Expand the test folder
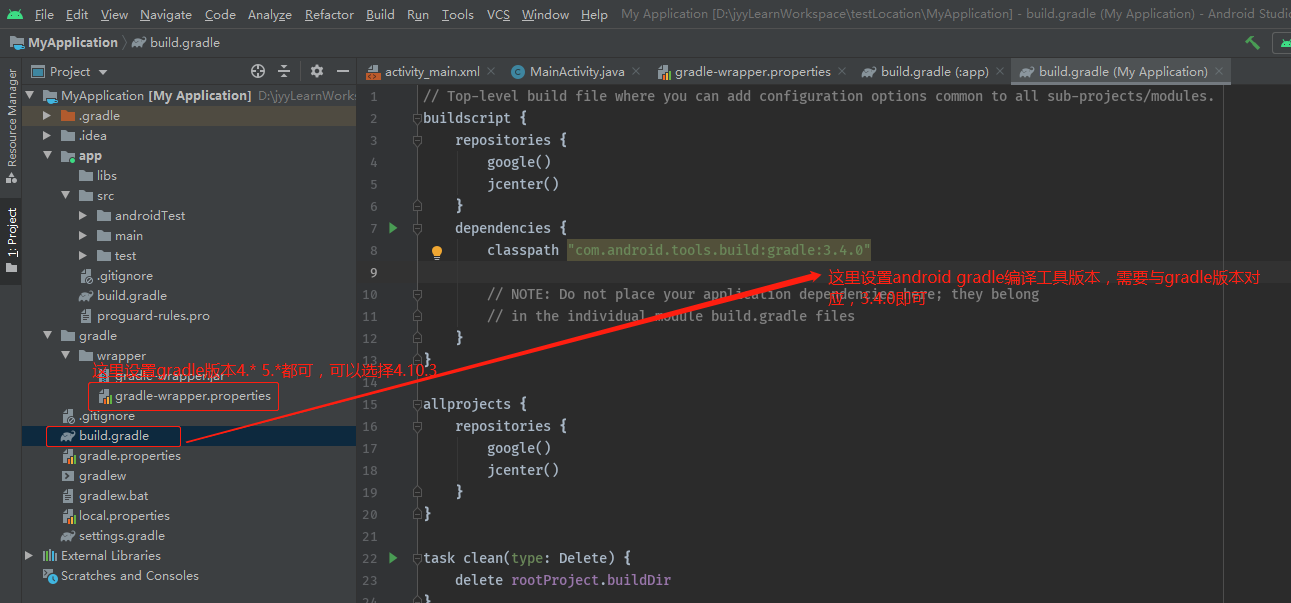 [83, 256]
